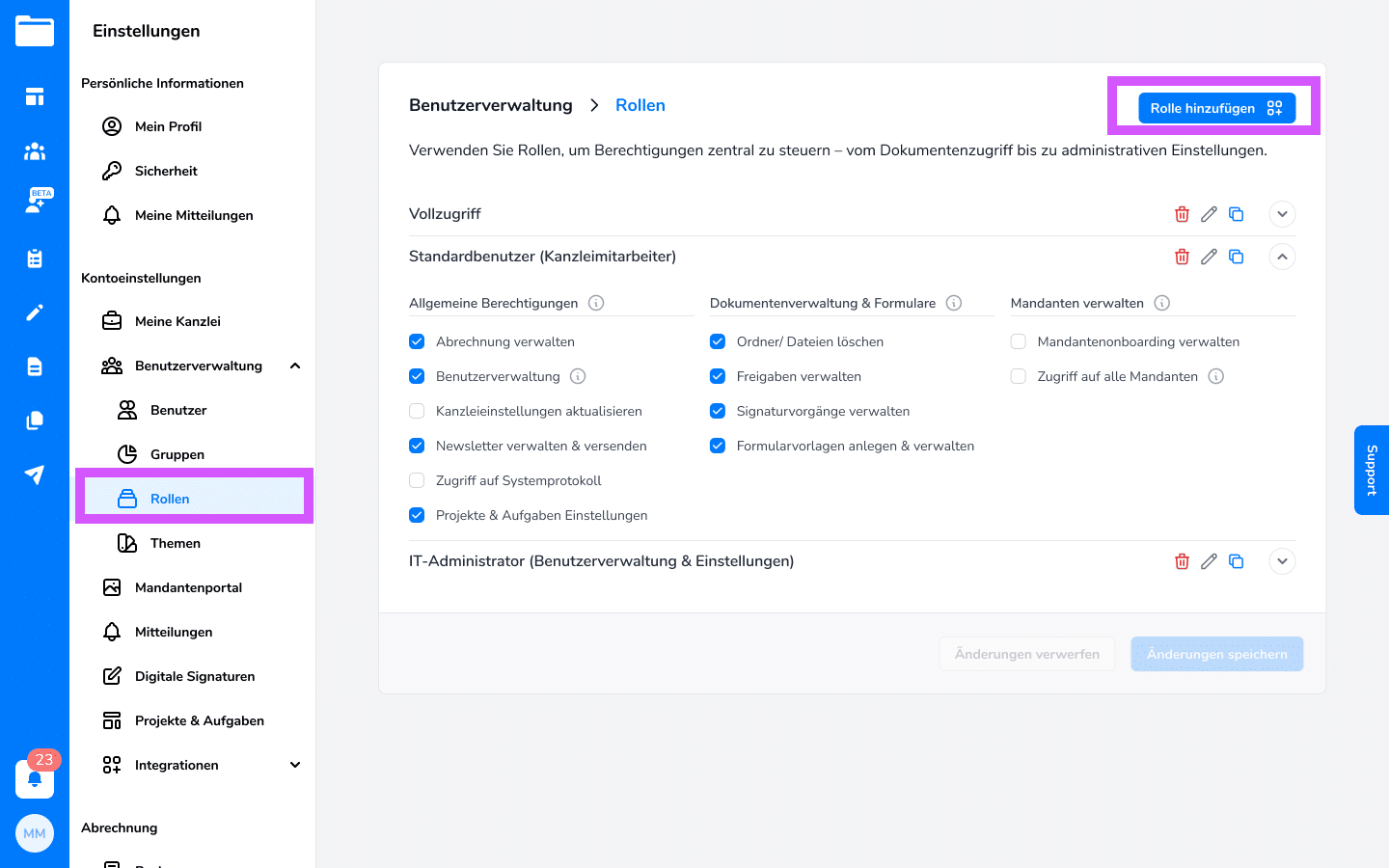Open notifications bell with 23 badge

click(x=35, y=778)
